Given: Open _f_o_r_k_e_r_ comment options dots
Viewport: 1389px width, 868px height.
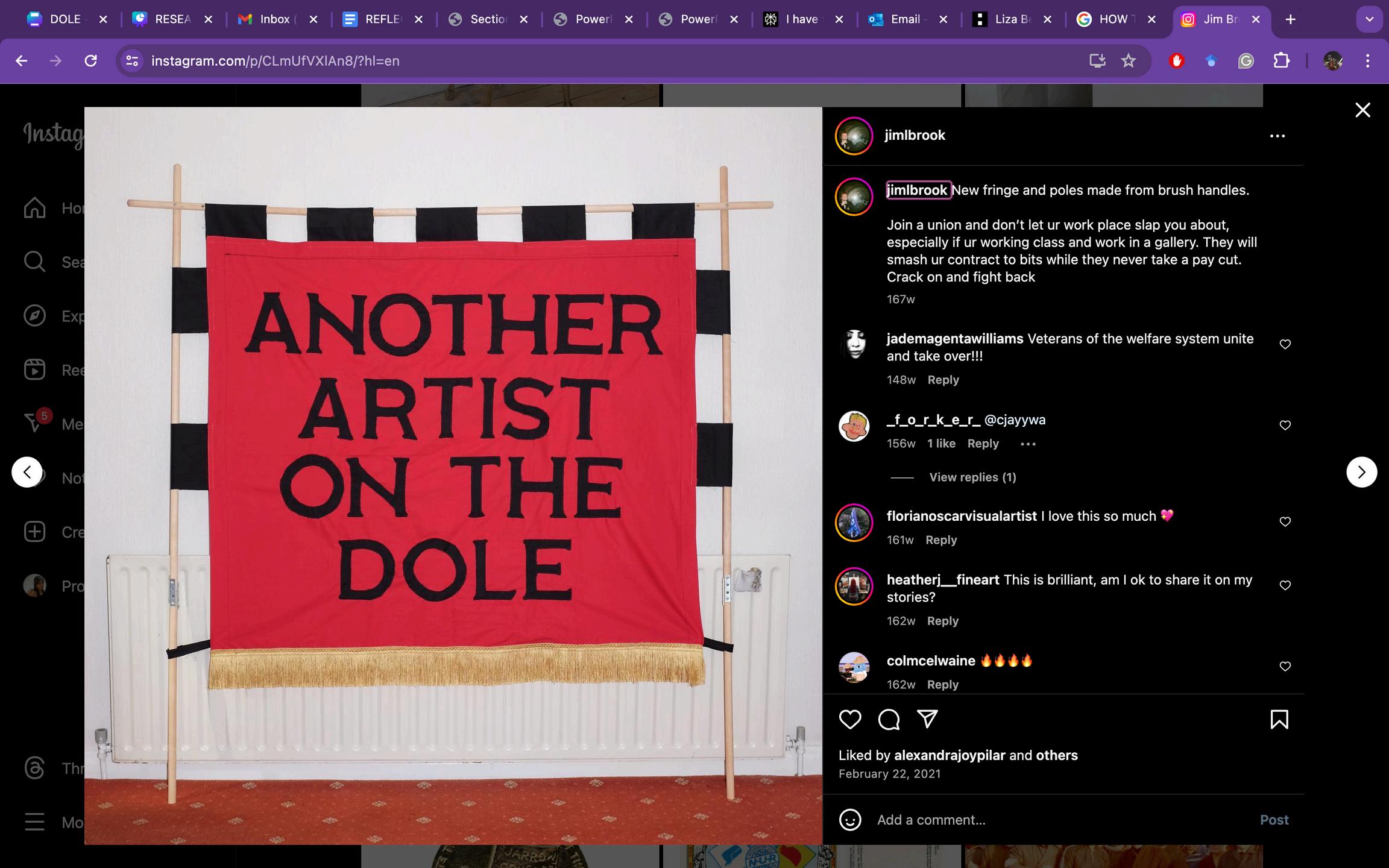Looking at the screenshot, I should 1028,444.
